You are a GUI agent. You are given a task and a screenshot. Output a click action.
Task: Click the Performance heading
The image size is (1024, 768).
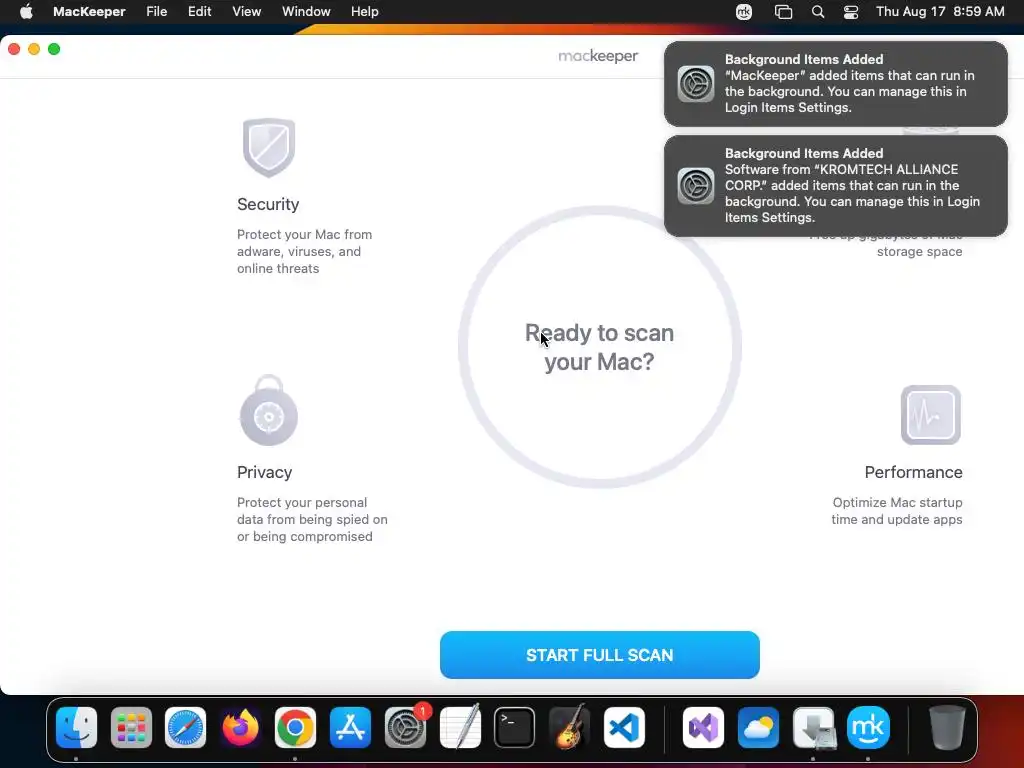(913, 472)
